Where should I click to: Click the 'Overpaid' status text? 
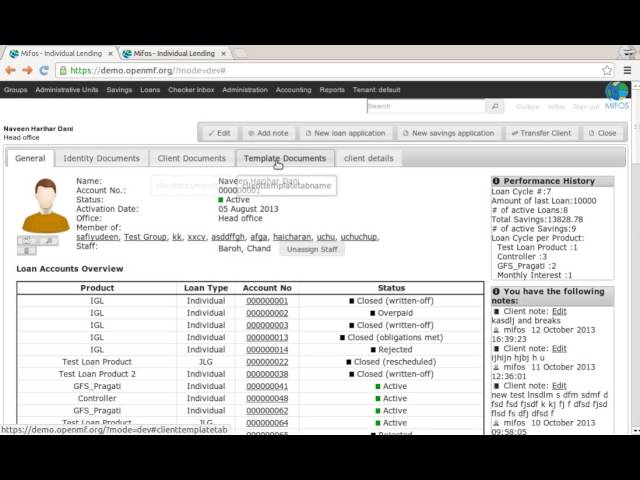(x=395, y=313)
